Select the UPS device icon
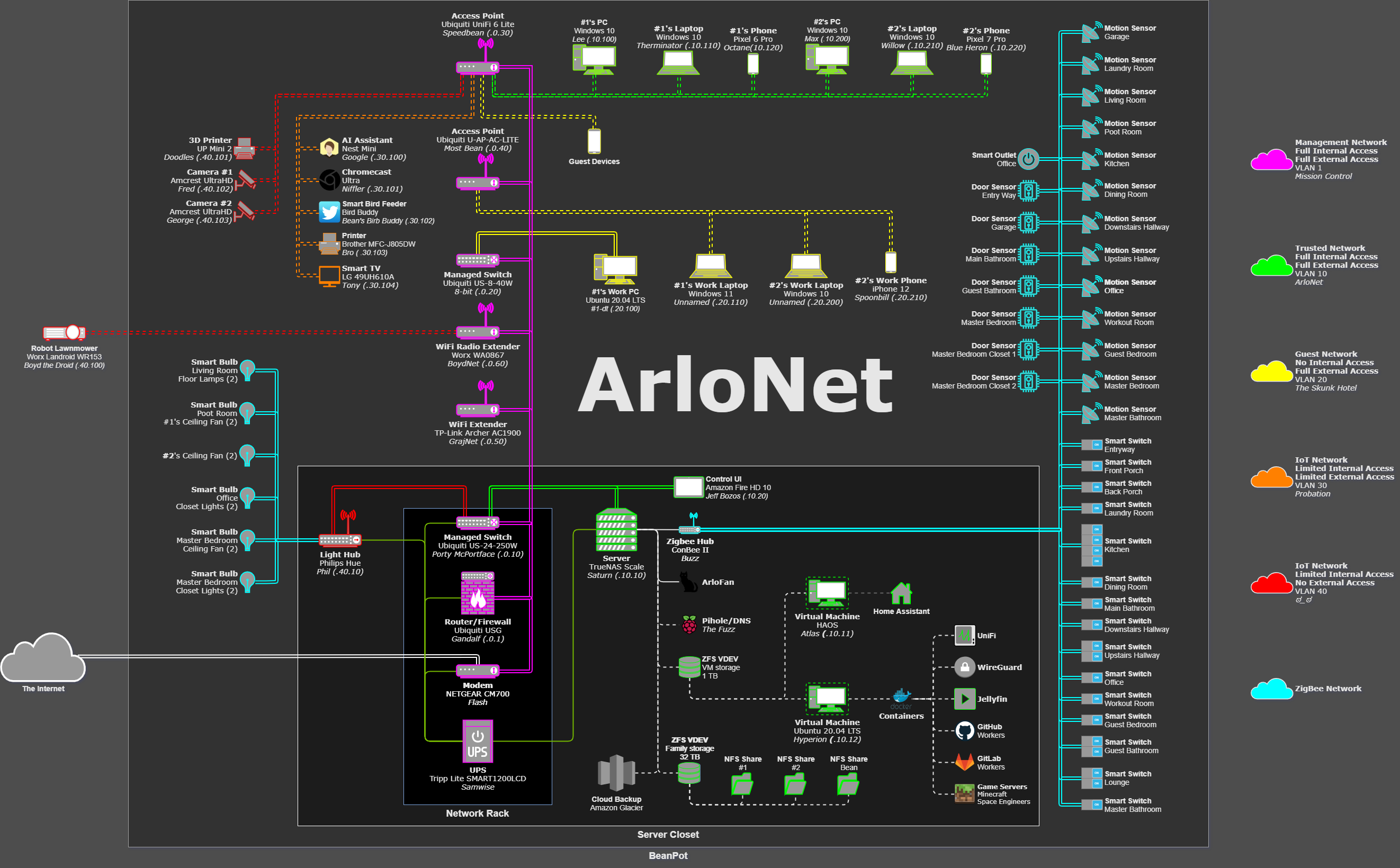Screen dimensions: 1400x868 pyautogui.click(x=477, y=741)
